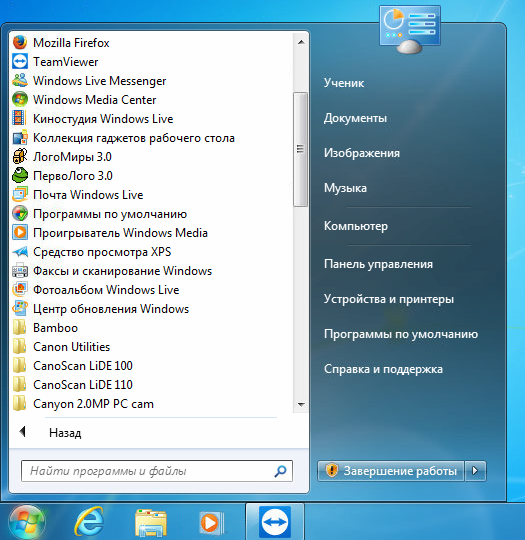The height and width of the screenshot is (540, 525).
Task: Expand the Canon Utilities folder by name
Action: pyautogui.click(x=71, y=347)
